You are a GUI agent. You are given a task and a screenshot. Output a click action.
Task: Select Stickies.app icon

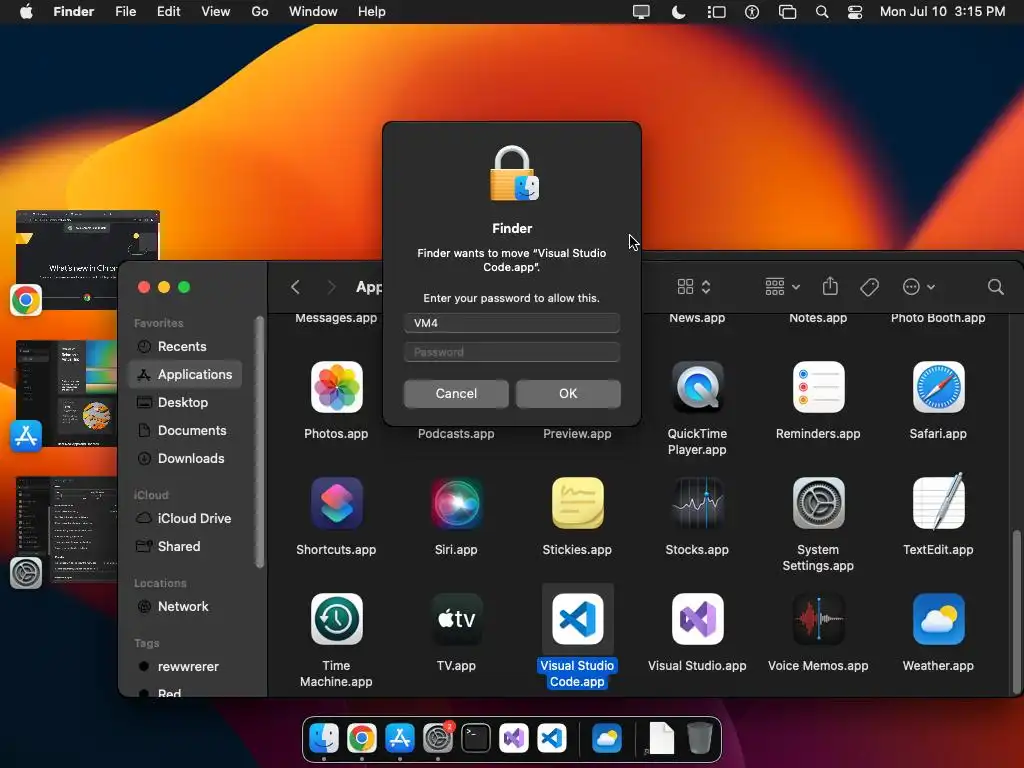(577, 503)
